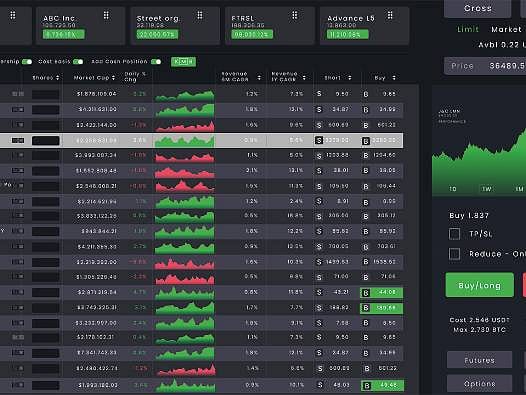Sort by Revenue 1Y CAGR column arrows
This screenshot has width=526, height=395.
(304, 78)
